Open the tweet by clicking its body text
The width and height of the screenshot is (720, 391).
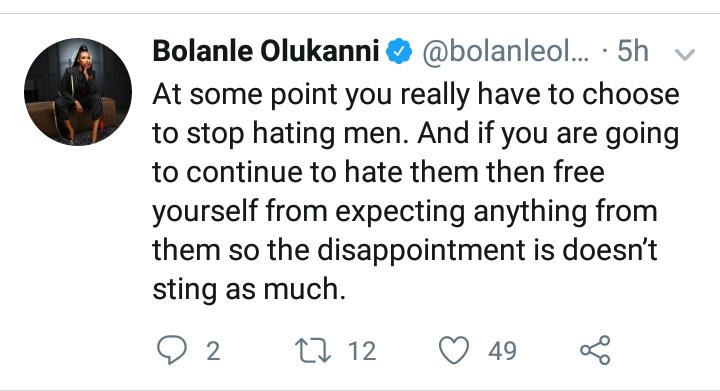[416, 192]
